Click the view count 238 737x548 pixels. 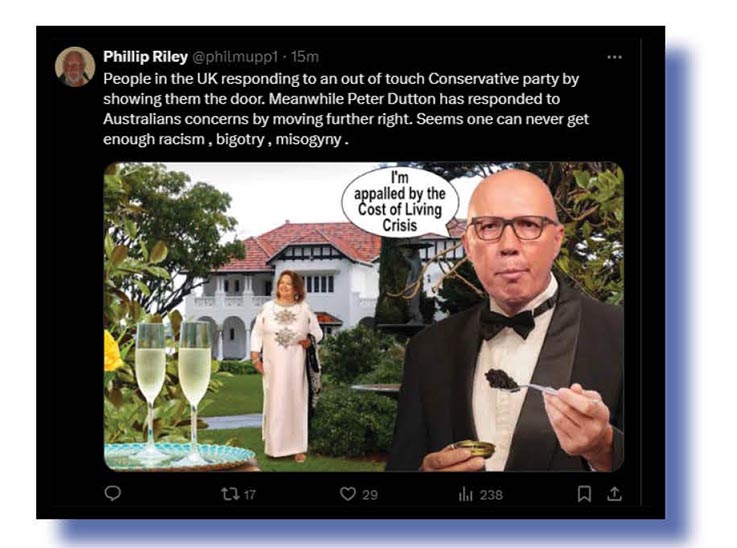pyautogui.click(x=490, y=494)
